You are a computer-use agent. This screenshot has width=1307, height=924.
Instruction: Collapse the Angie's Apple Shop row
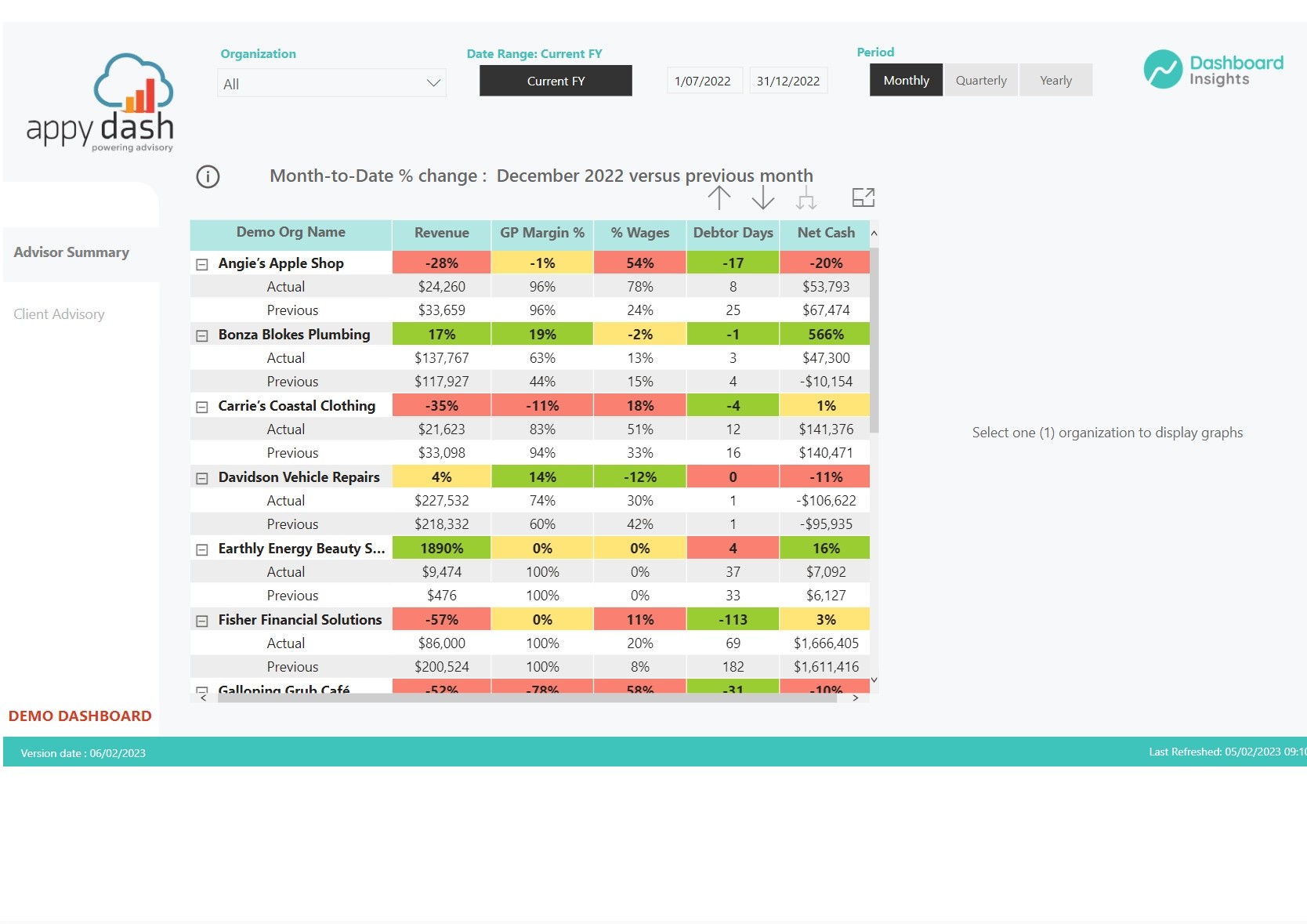(x=202, y=264)
